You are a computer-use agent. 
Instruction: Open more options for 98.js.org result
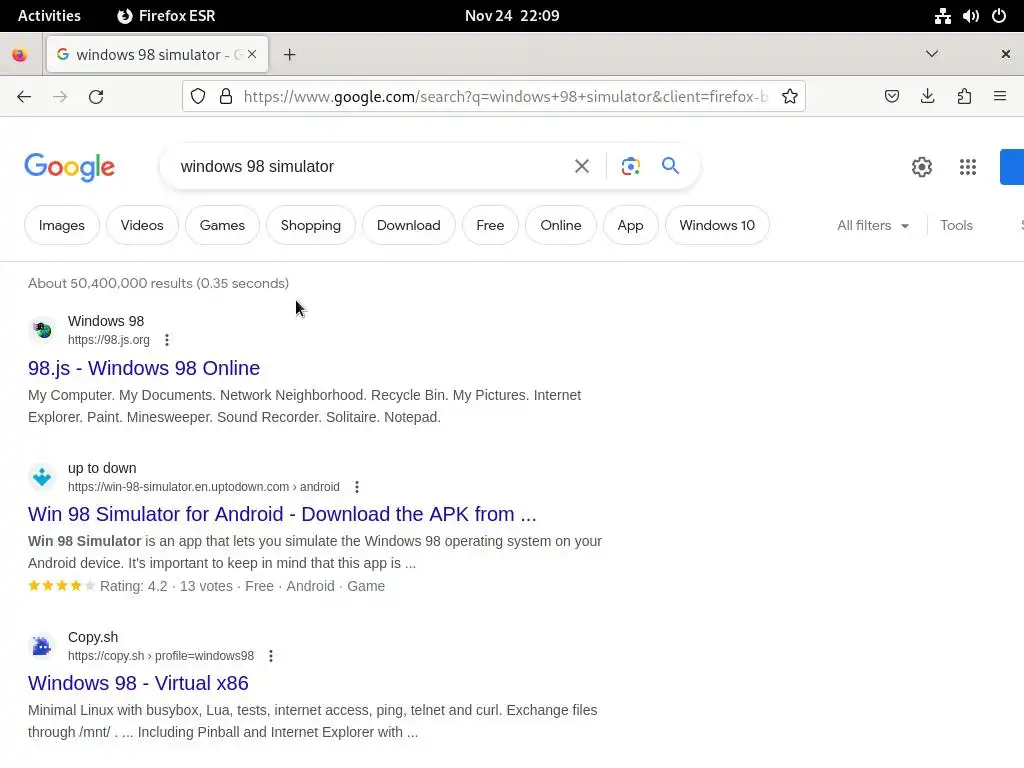(167, 340)
